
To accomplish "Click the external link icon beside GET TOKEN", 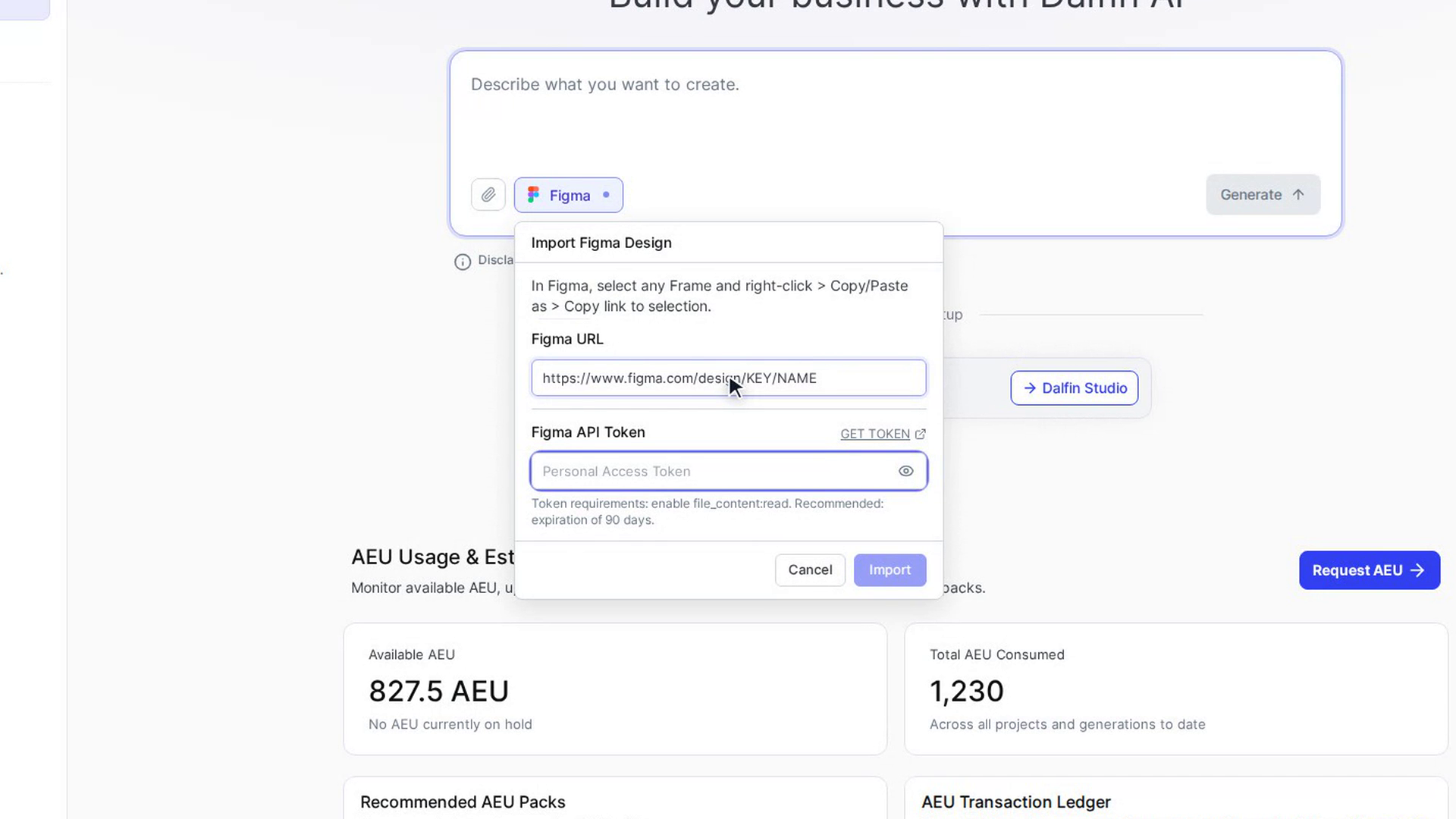I will (x=921, y=434).
